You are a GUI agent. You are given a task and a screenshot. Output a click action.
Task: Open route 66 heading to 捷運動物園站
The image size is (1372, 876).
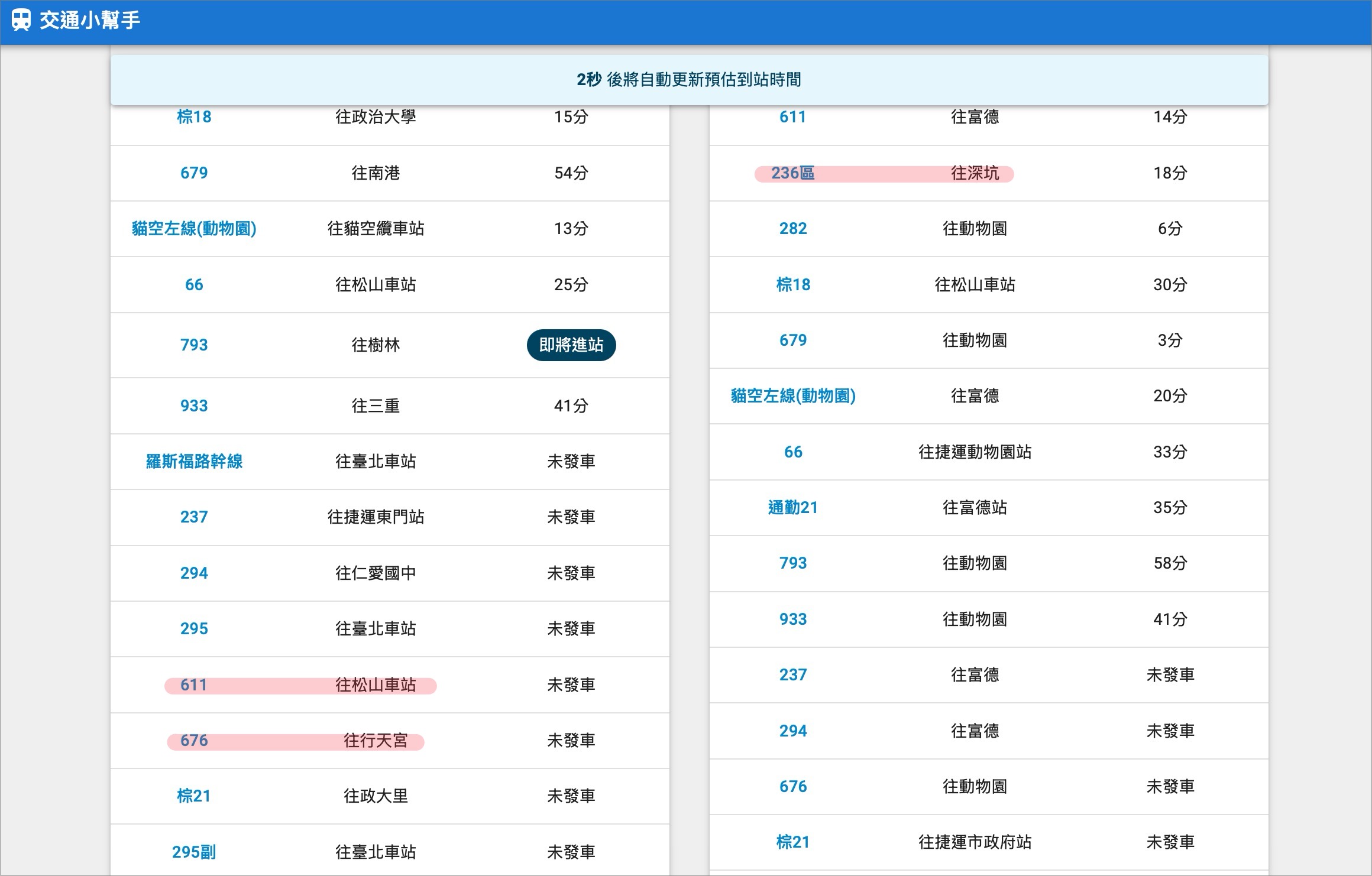point(793,452)
